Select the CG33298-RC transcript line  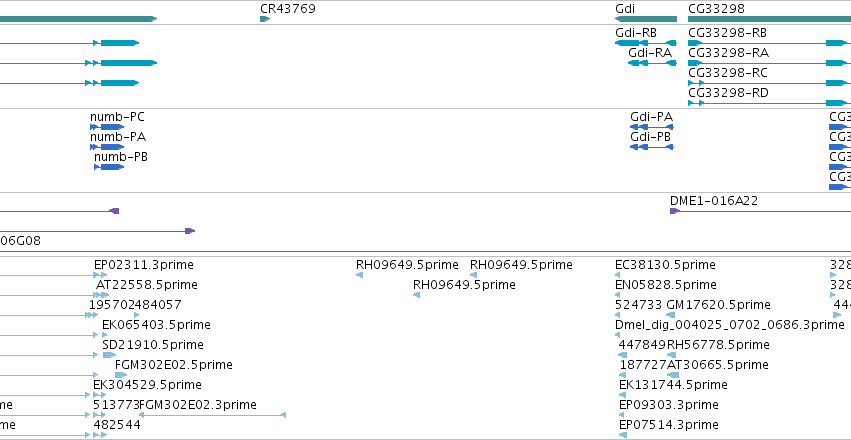pyautogui.click(x=769, y=83)
